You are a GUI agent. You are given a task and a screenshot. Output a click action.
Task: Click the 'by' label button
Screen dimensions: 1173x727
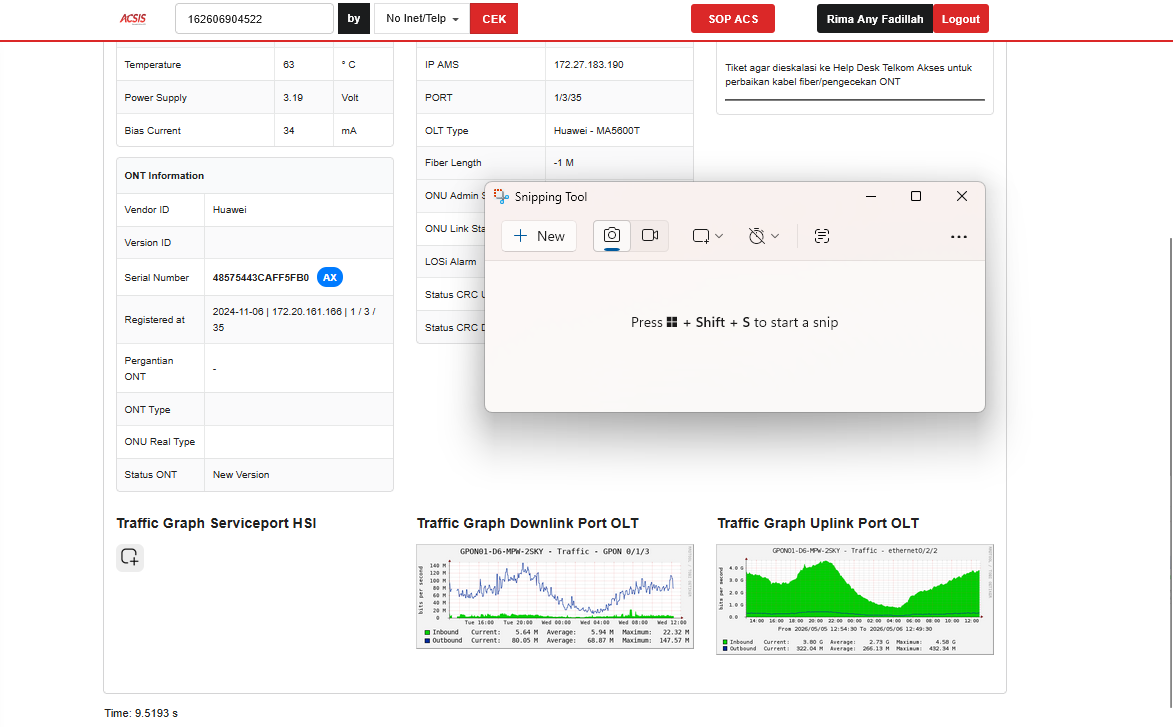coord(354,19)
